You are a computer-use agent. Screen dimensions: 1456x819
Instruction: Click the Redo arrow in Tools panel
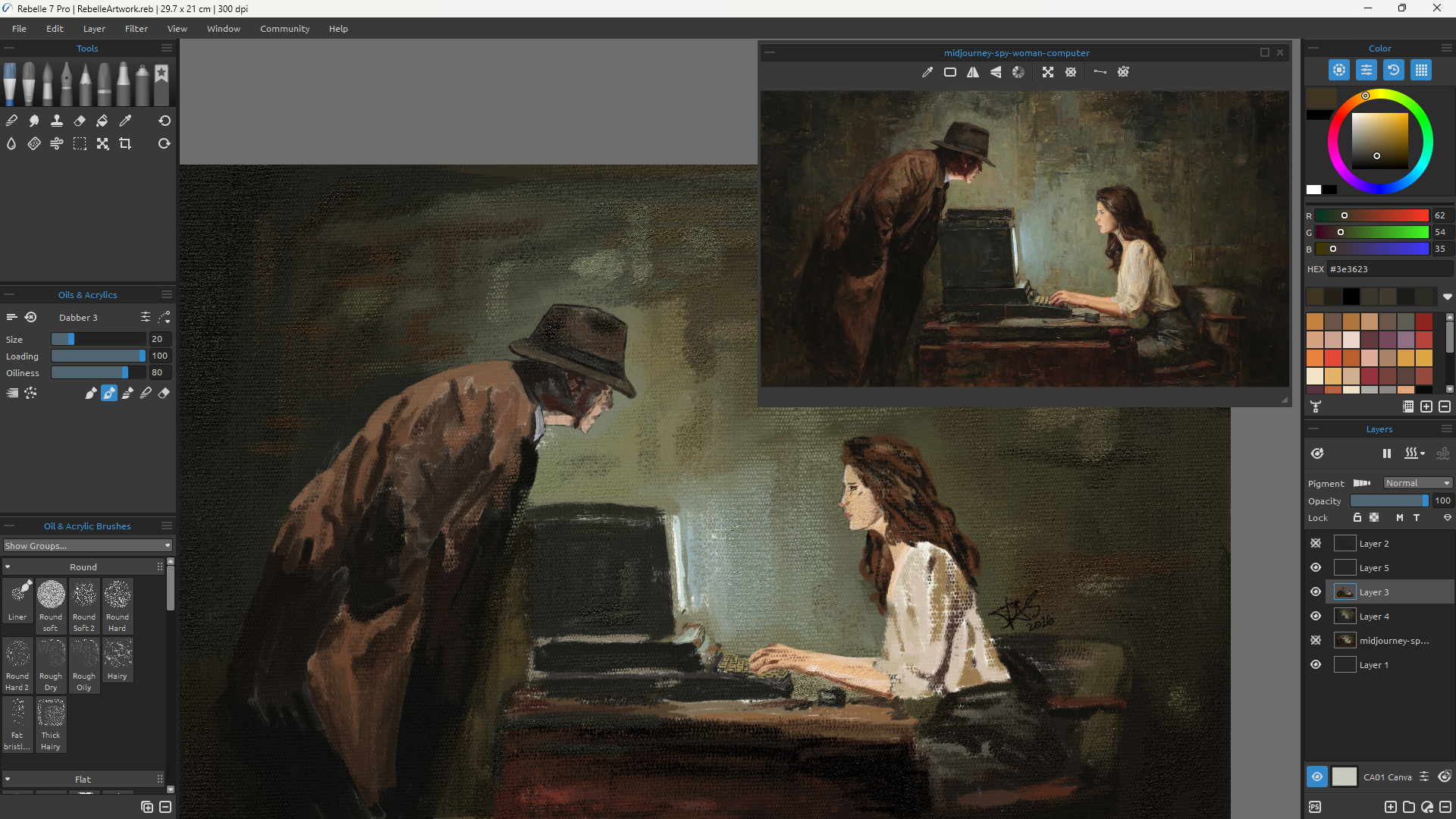pyautogui.click(x=164, y=143)
